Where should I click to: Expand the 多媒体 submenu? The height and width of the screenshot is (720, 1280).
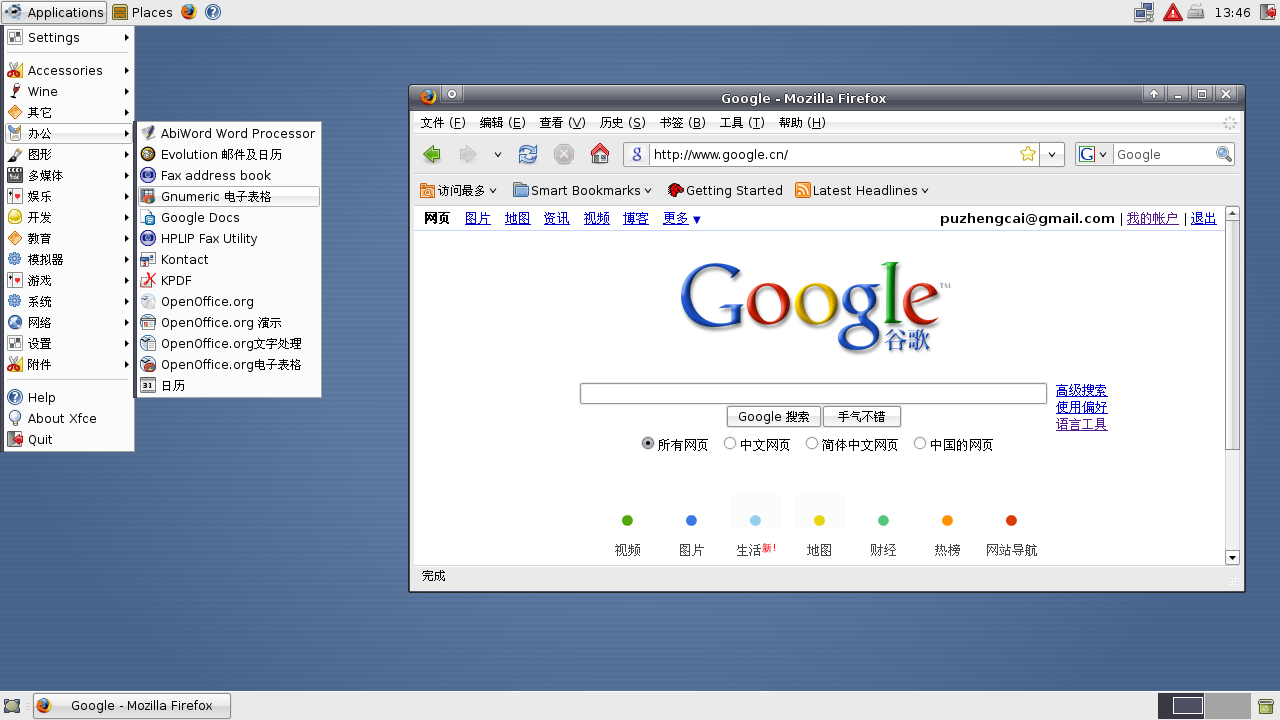pyautogui.click(x=69, y=175)
